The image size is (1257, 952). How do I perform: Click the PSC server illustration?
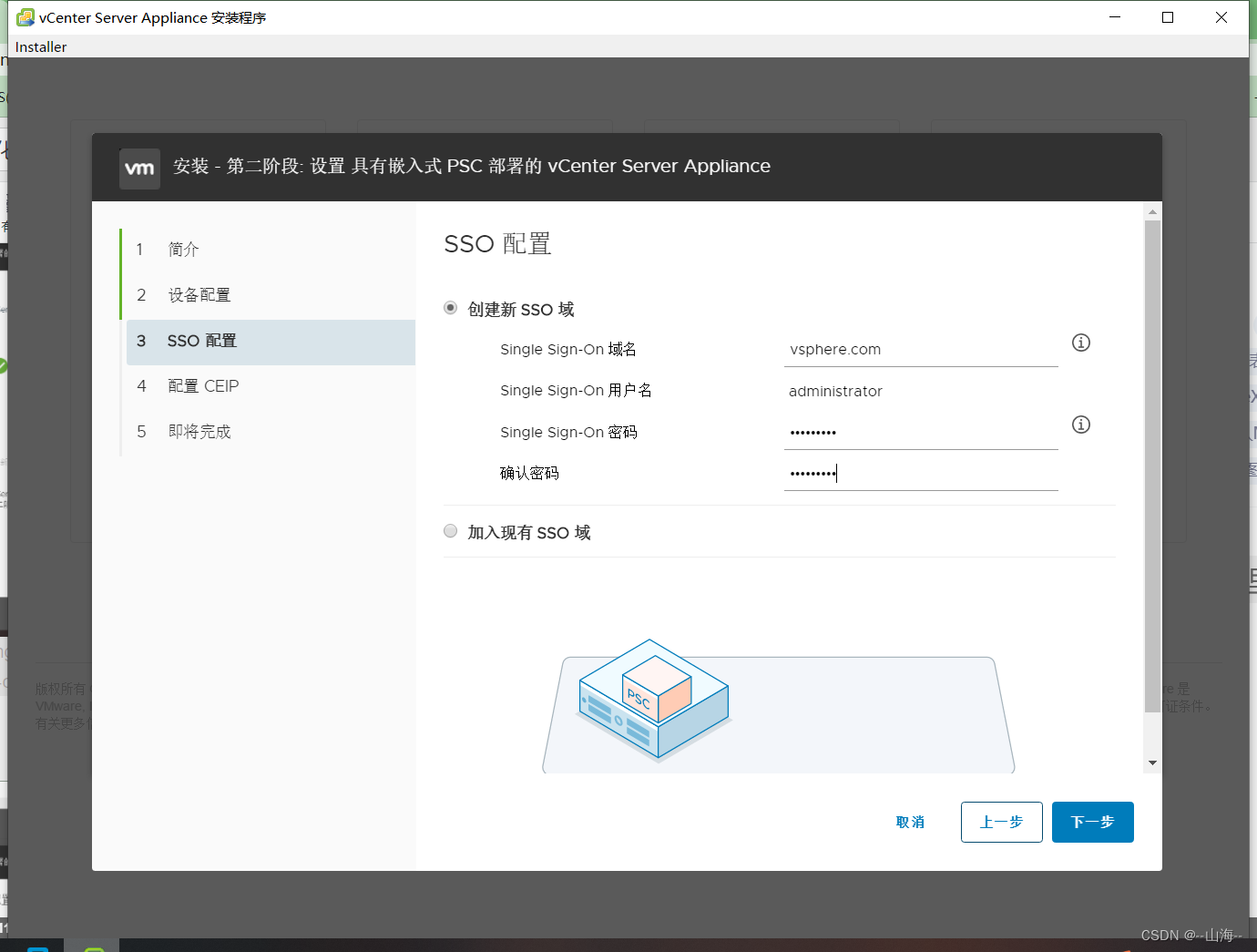click(654, 699)
